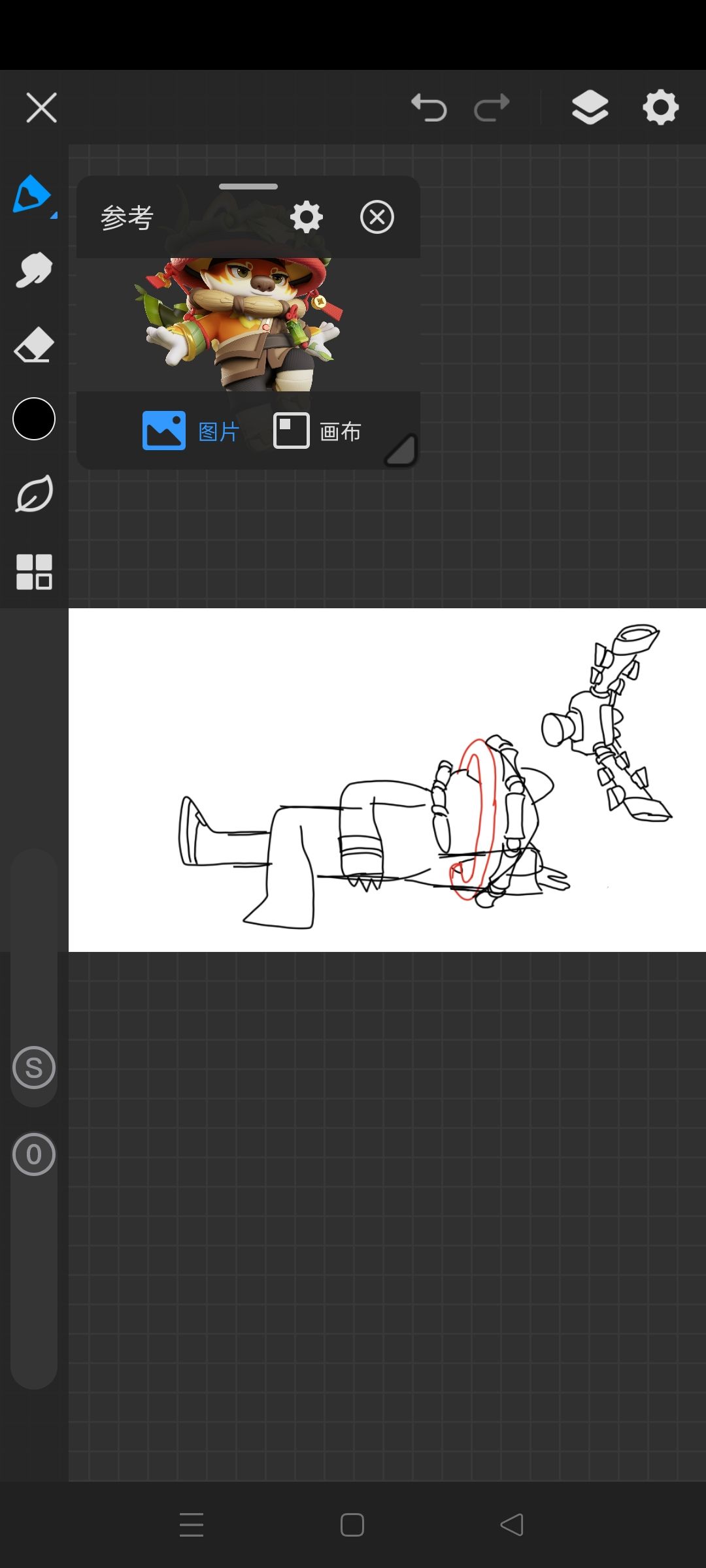Viewport: 706px width, 1568px height.
Task: Open Android recent apps menu
Action: 192,1525
